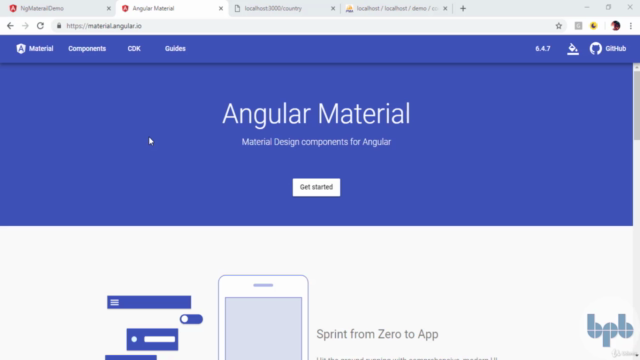The width and height of the screenshot is (640, 360).
Task: Click the GitHub text link
Action: [x=616, y=49]
